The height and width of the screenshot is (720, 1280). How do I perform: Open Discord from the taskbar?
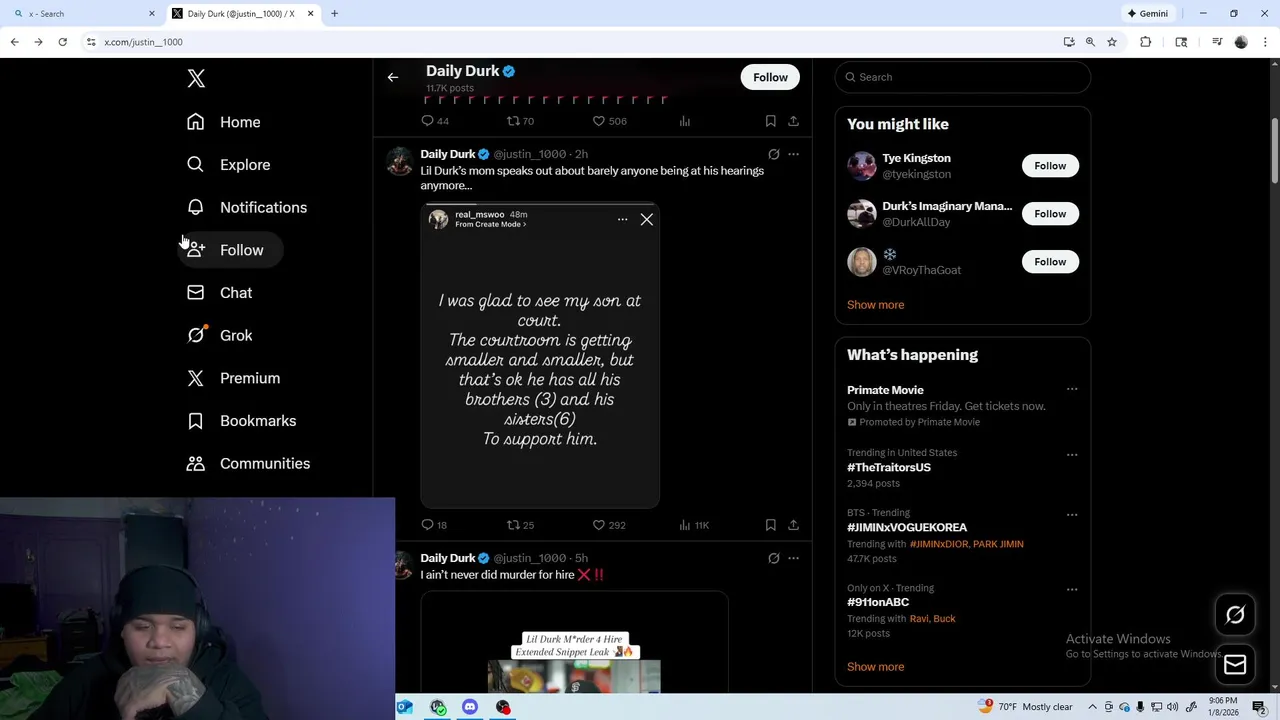click(x=470, y=707)
